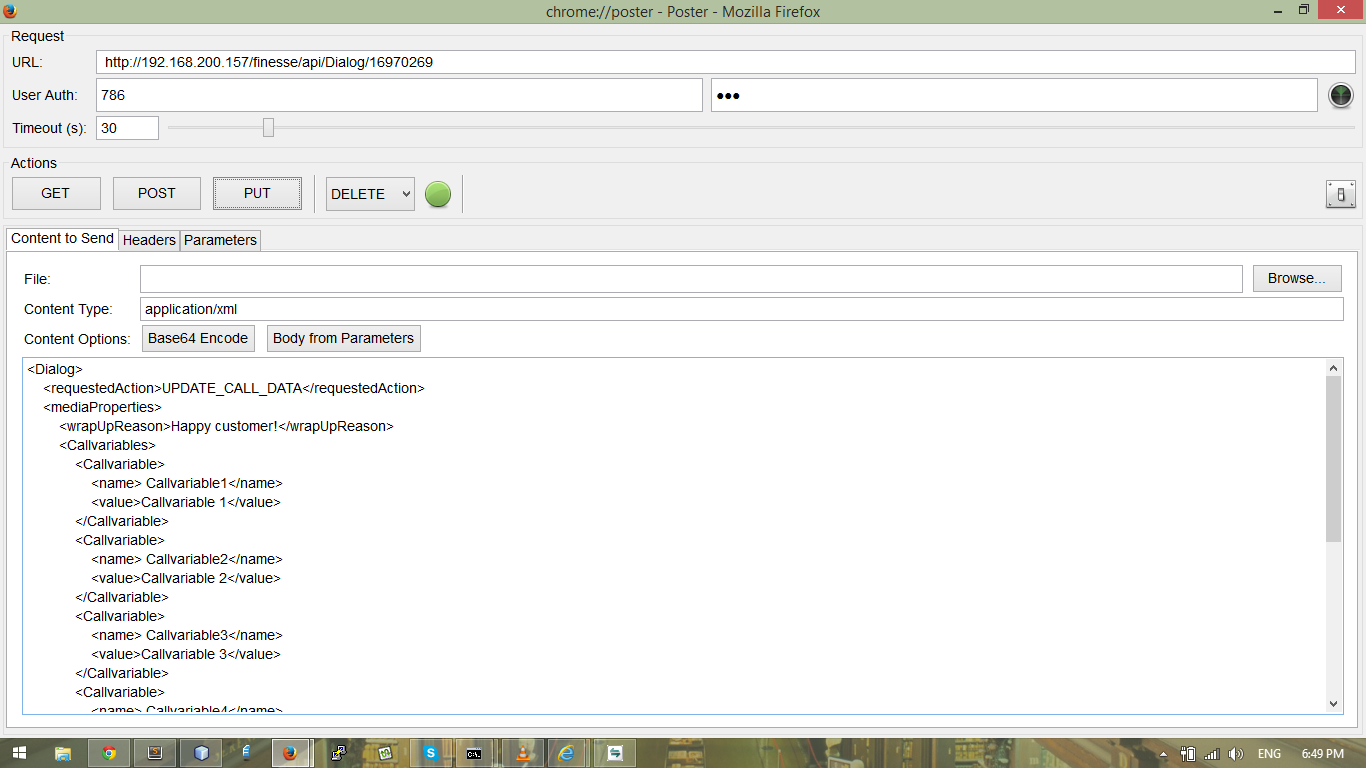
Task: Open the network signal tray icon
Action: point(1212,753)
